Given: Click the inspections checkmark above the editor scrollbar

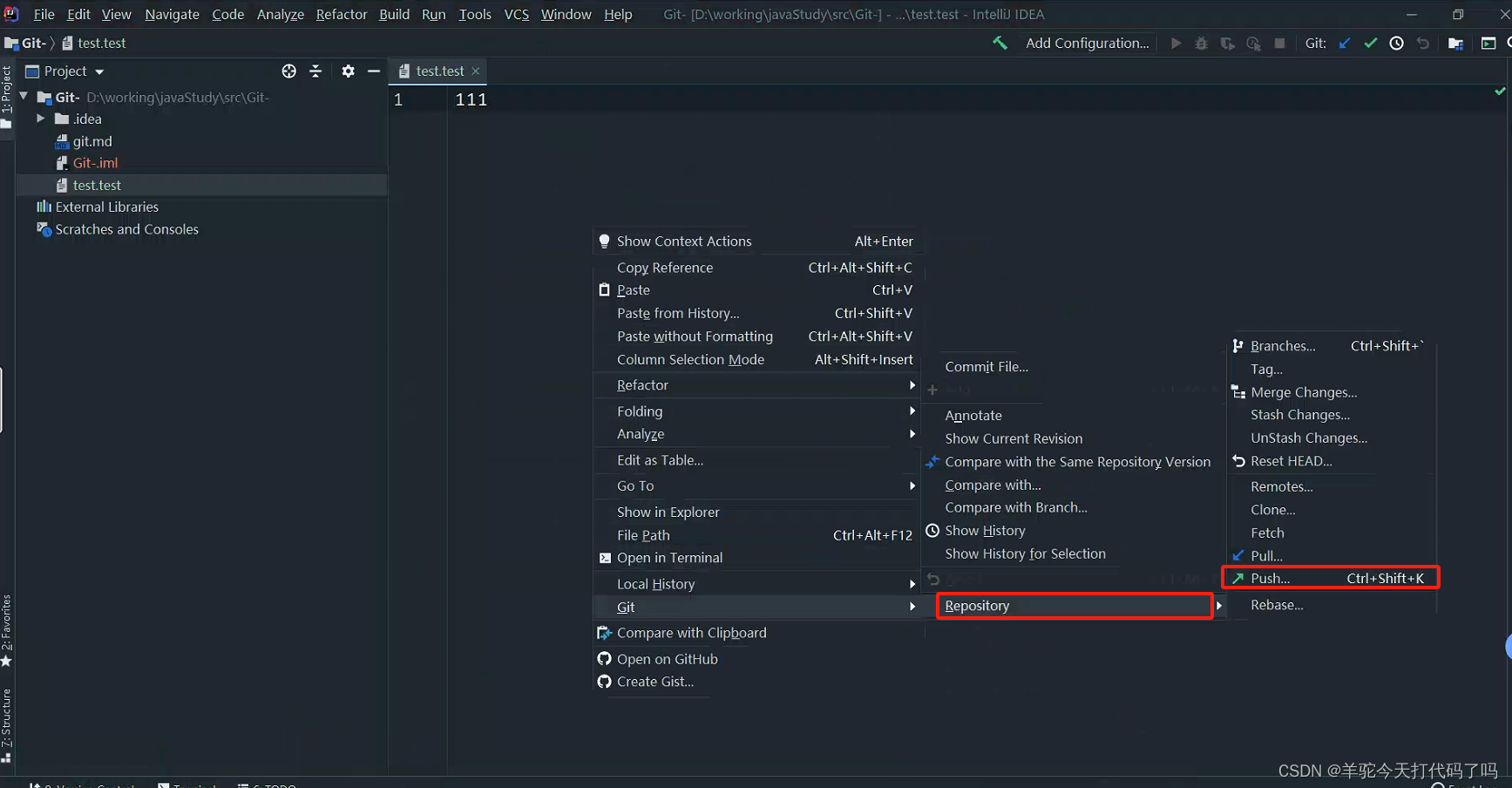Looking at the screenshot, I should point(1501,90).
